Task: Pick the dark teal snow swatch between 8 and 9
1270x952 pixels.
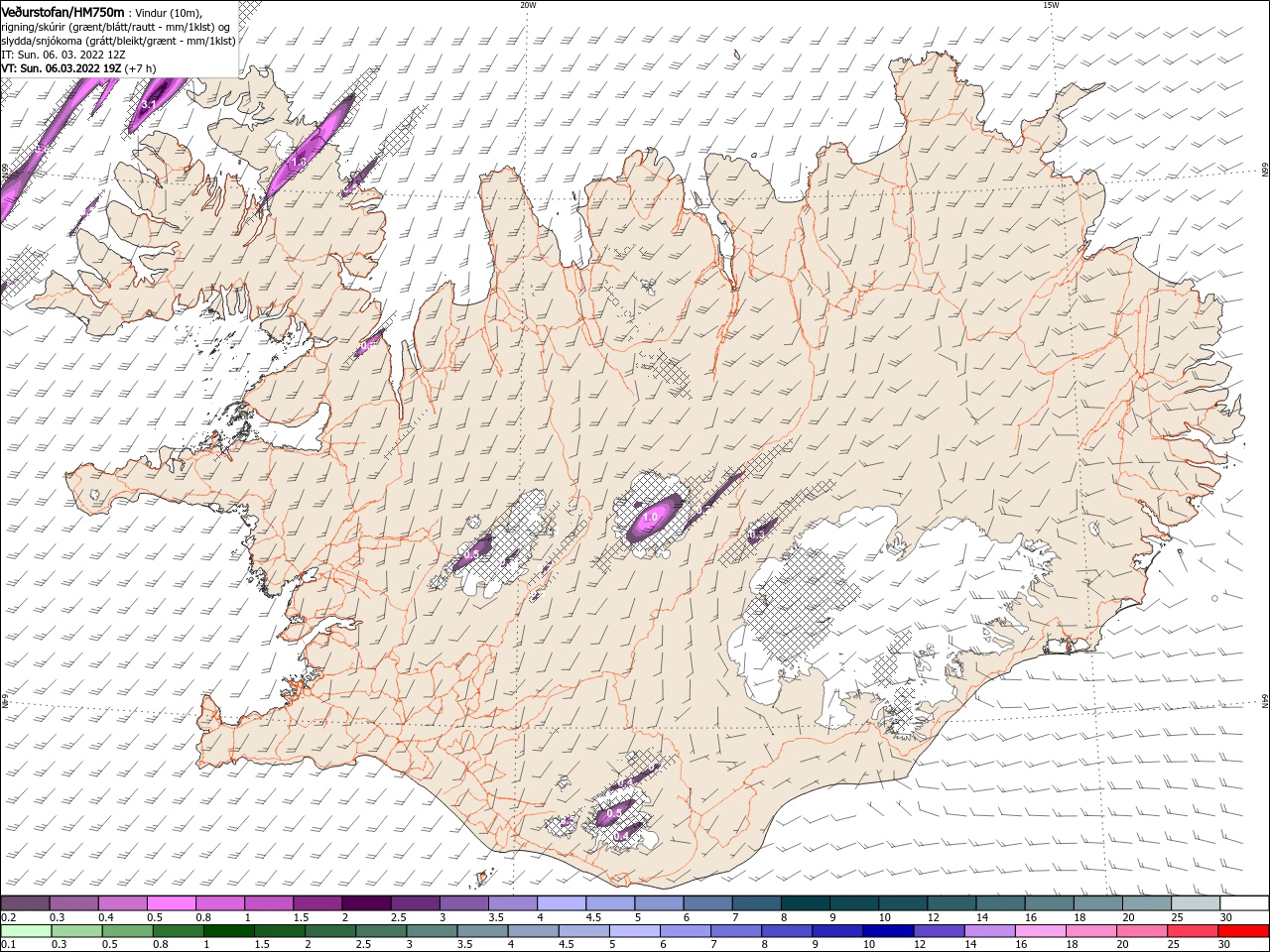Action: [806, 903]
